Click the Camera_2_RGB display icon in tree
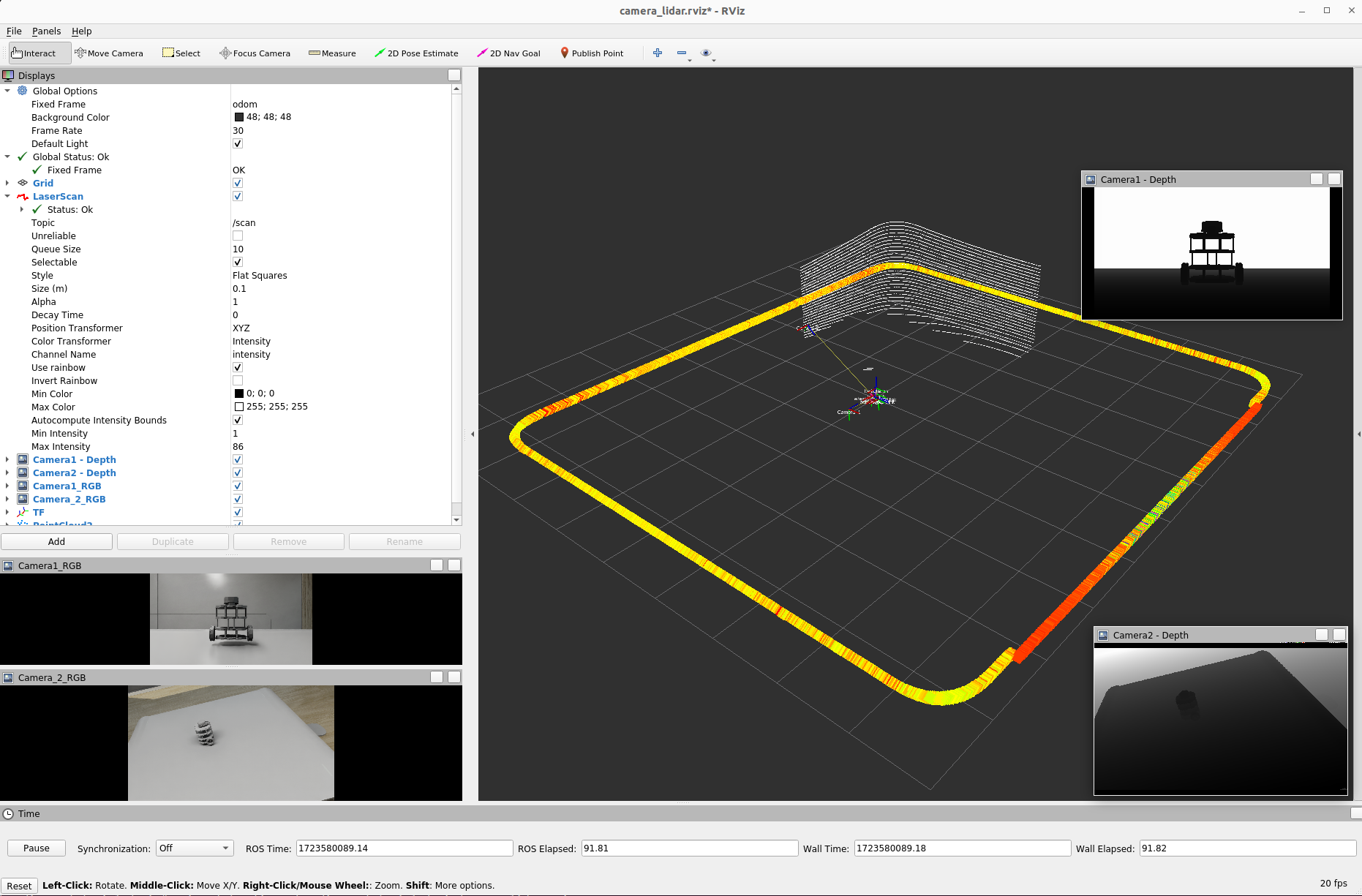Viewport: 1362px width, 896px height. [23, 499]
